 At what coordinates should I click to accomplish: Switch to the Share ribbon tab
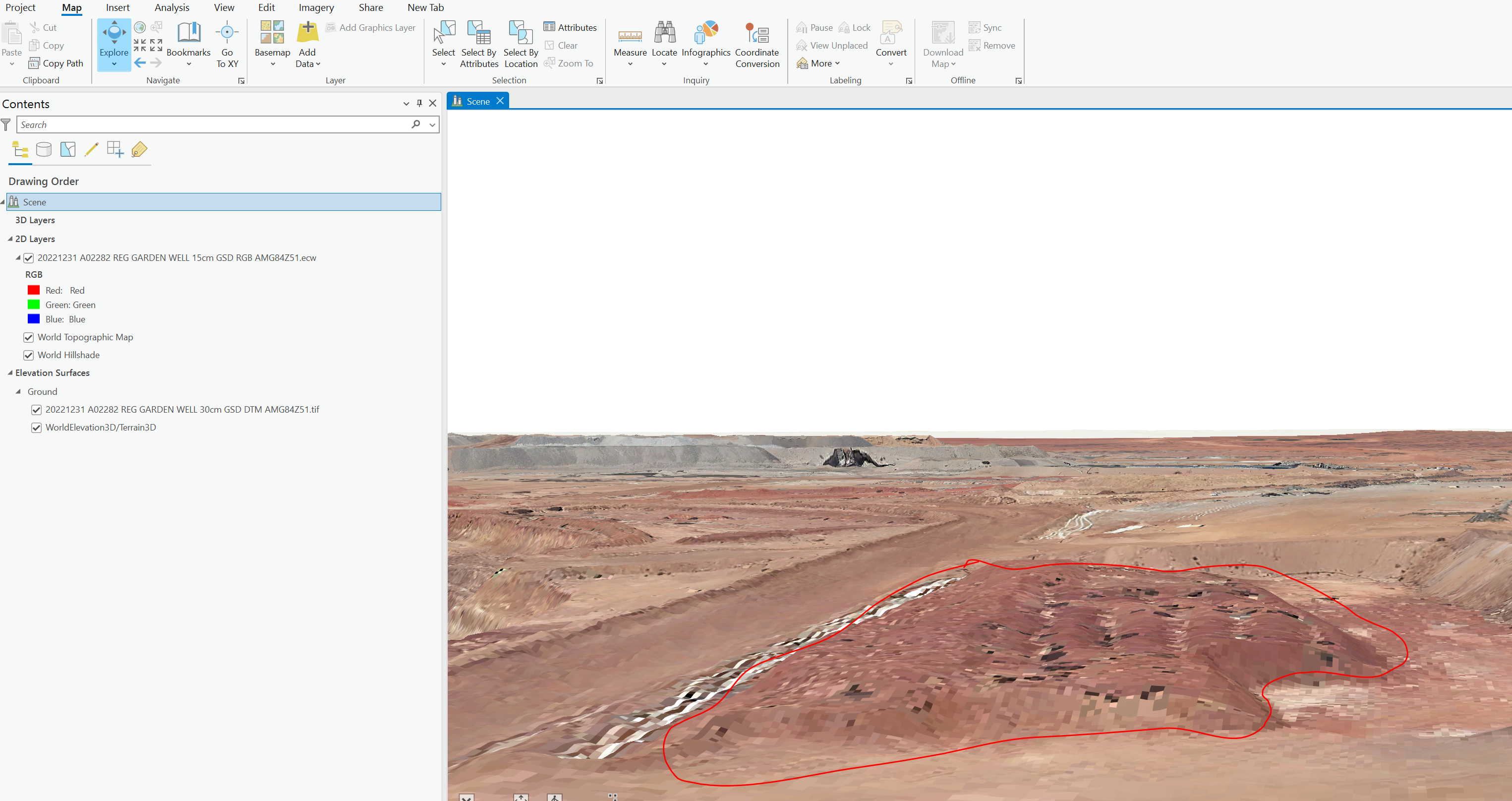click(x=371, y=7)
